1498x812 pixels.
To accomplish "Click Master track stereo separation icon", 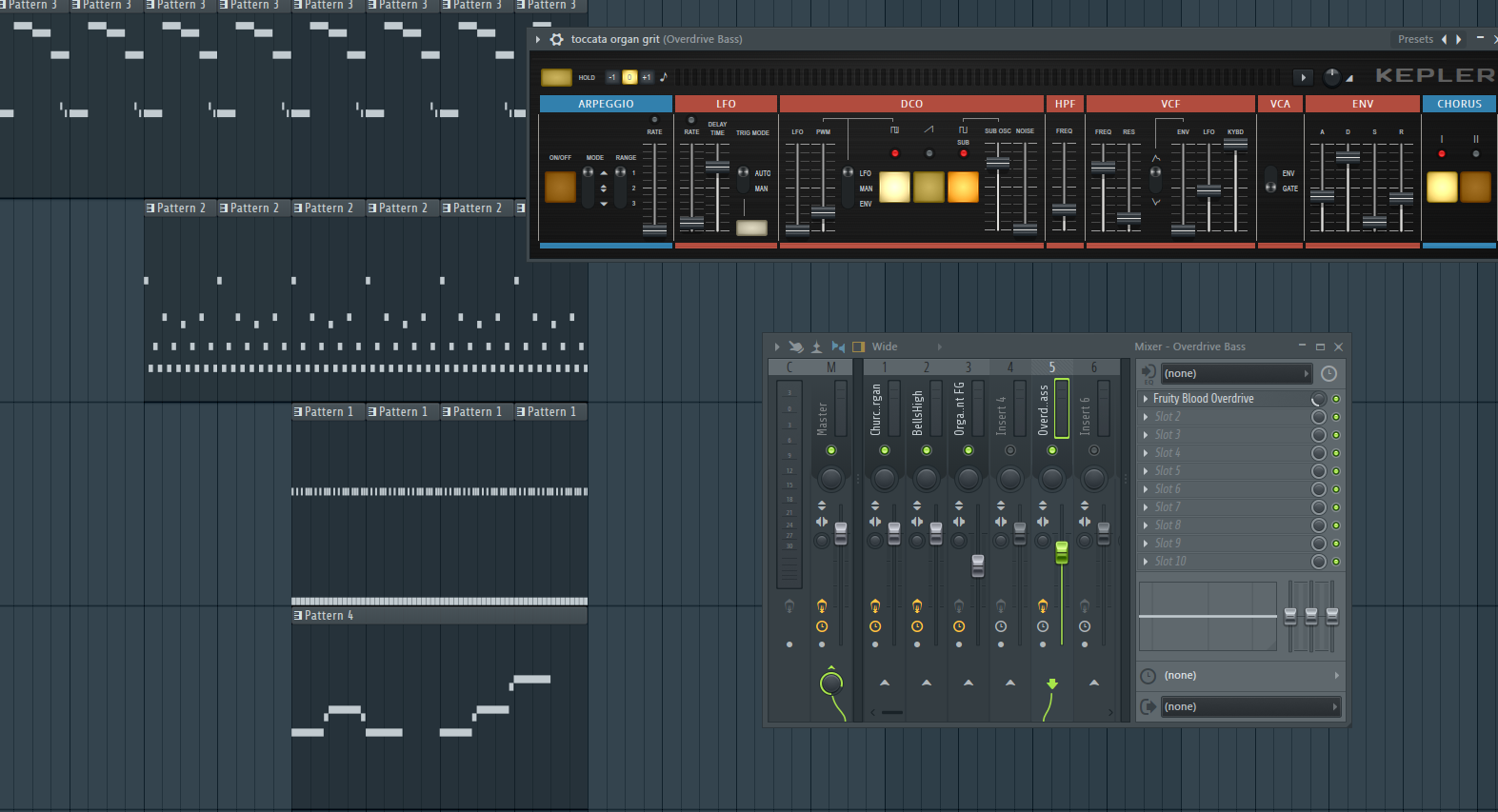I will tap(822, 522).
